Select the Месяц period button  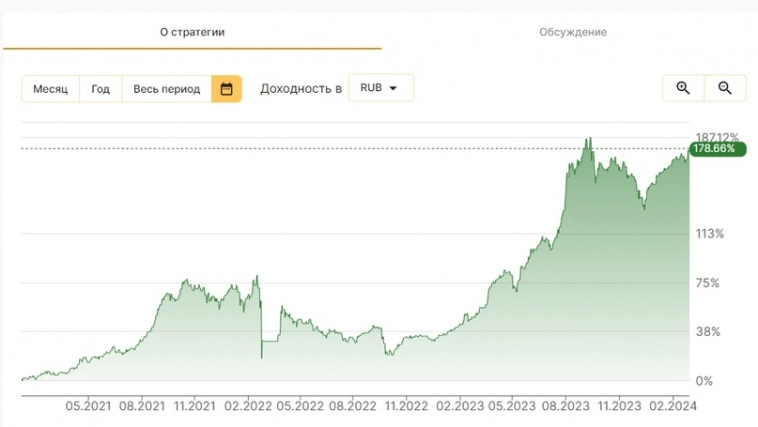50,89
